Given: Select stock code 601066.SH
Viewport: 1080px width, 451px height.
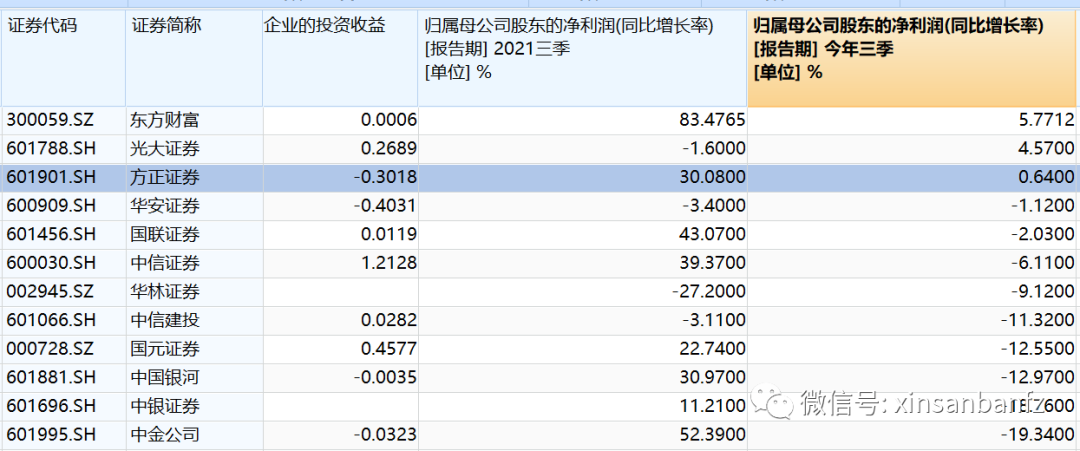Looking at the screenshot, I should (x=50, y=320).
